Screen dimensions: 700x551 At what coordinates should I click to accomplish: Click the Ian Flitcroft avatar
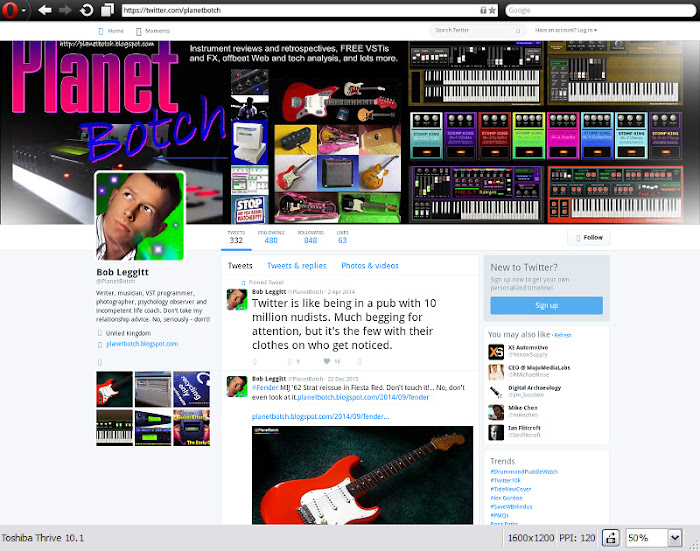[496, 432]
